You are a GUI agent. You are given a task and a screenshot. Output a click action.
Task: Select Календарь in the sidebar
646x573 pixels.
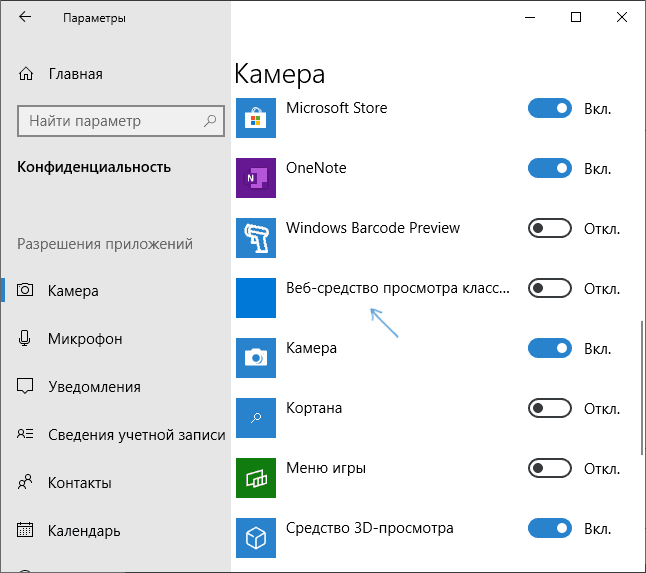pos(115,531)
